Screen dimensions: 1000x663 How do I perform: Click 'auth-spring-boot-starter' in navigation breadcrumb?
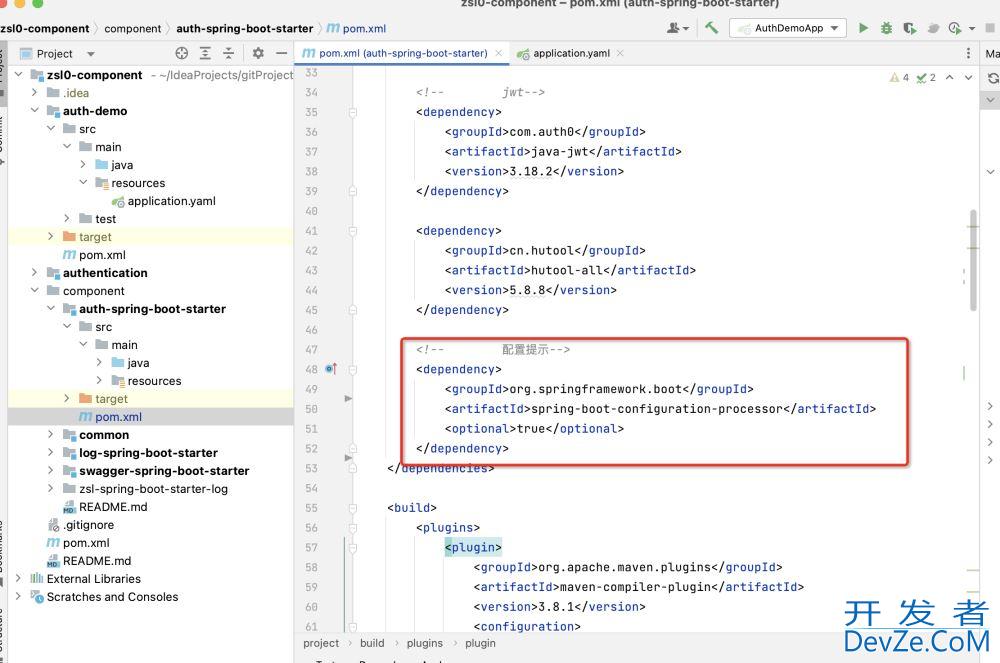click(244, 28)
